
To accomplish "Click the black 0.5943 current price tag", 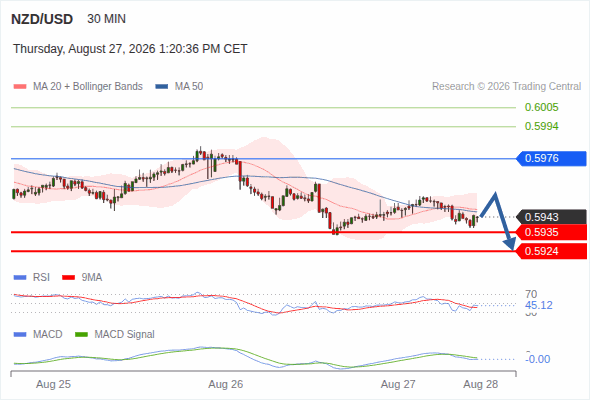I will click(x=551, y=217).
